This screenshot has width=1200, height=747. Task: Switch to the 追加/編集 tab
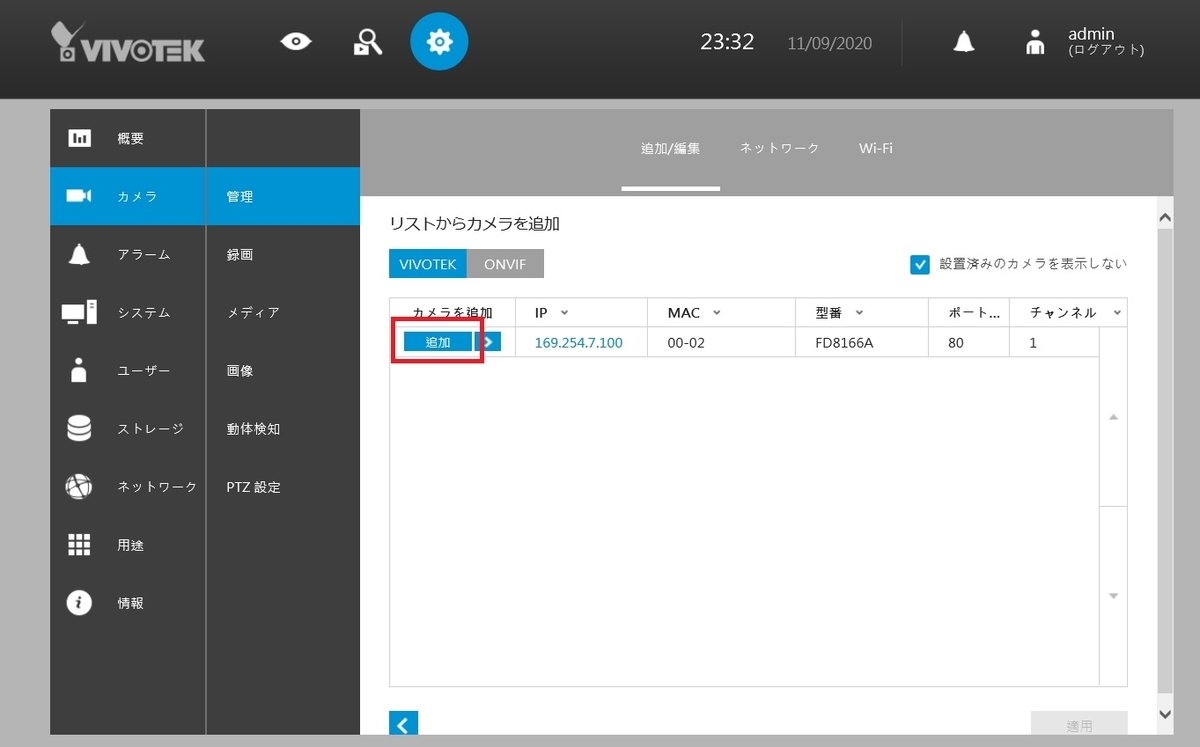click(x=670, y=148)
